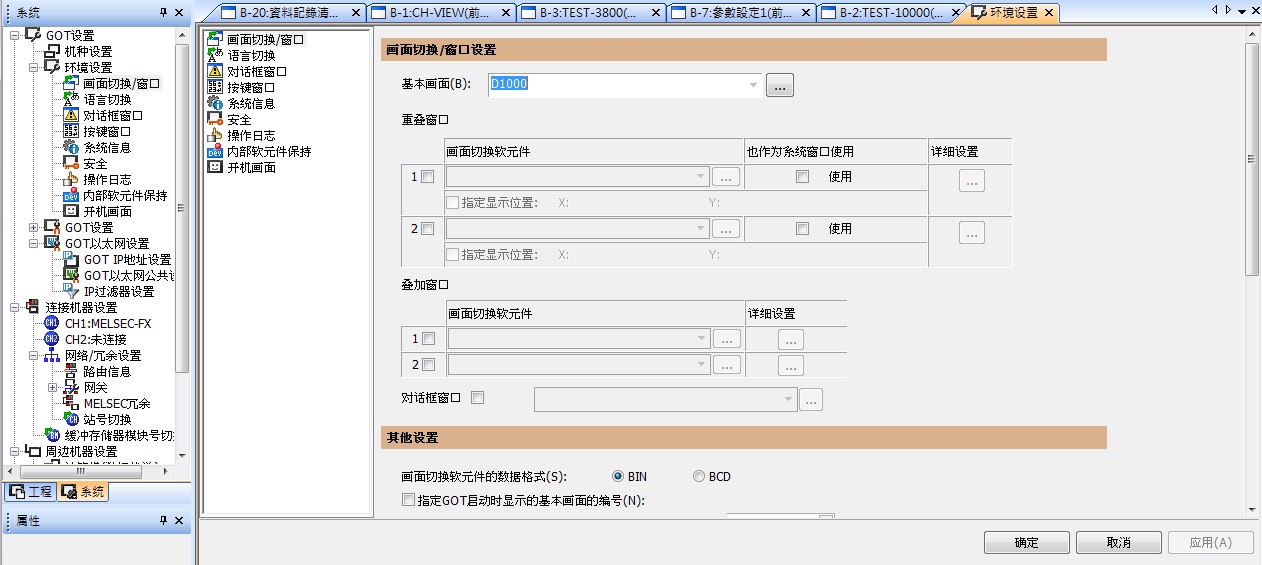Image resolution: width=1262 pixels, height=565 pixels.
Task: Expand the 网关 tree node
Action: (52, 388)
